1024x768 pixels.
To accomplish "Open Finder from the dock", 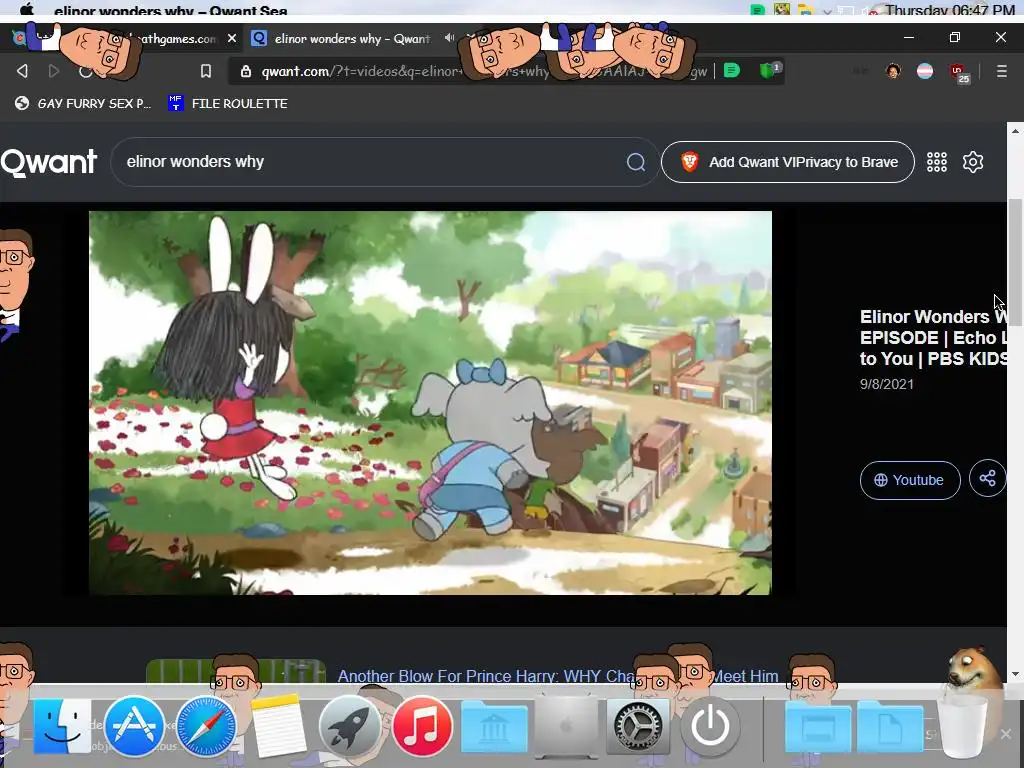I will (62, 726).
